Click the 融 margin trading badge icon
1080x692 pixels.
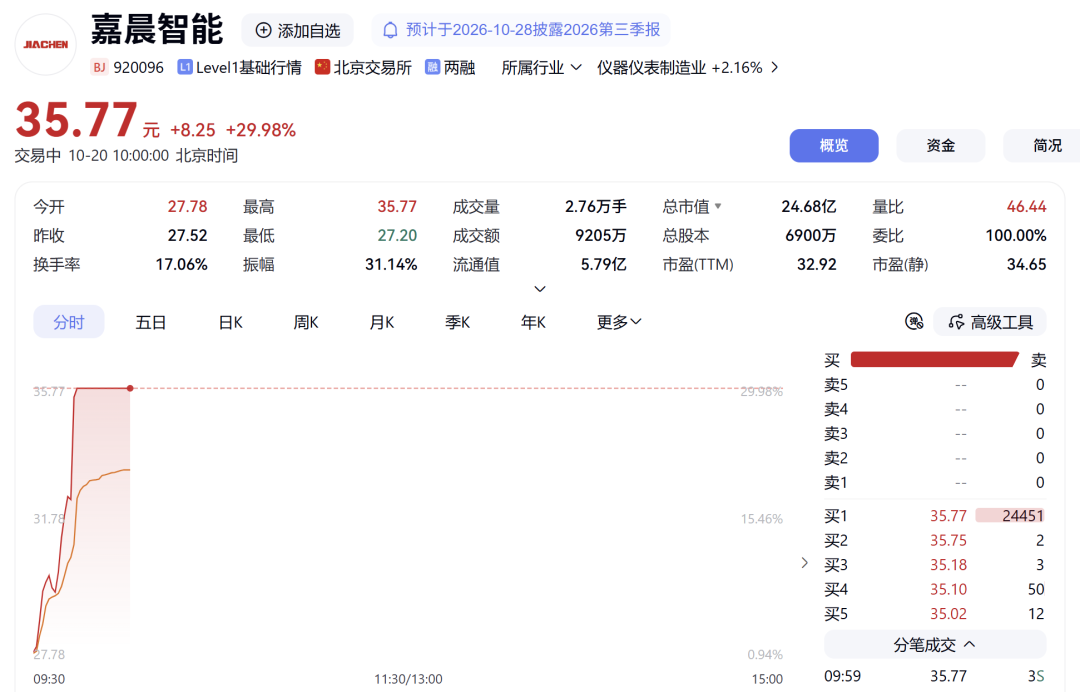pyautogui.click(x=433, y=67)
